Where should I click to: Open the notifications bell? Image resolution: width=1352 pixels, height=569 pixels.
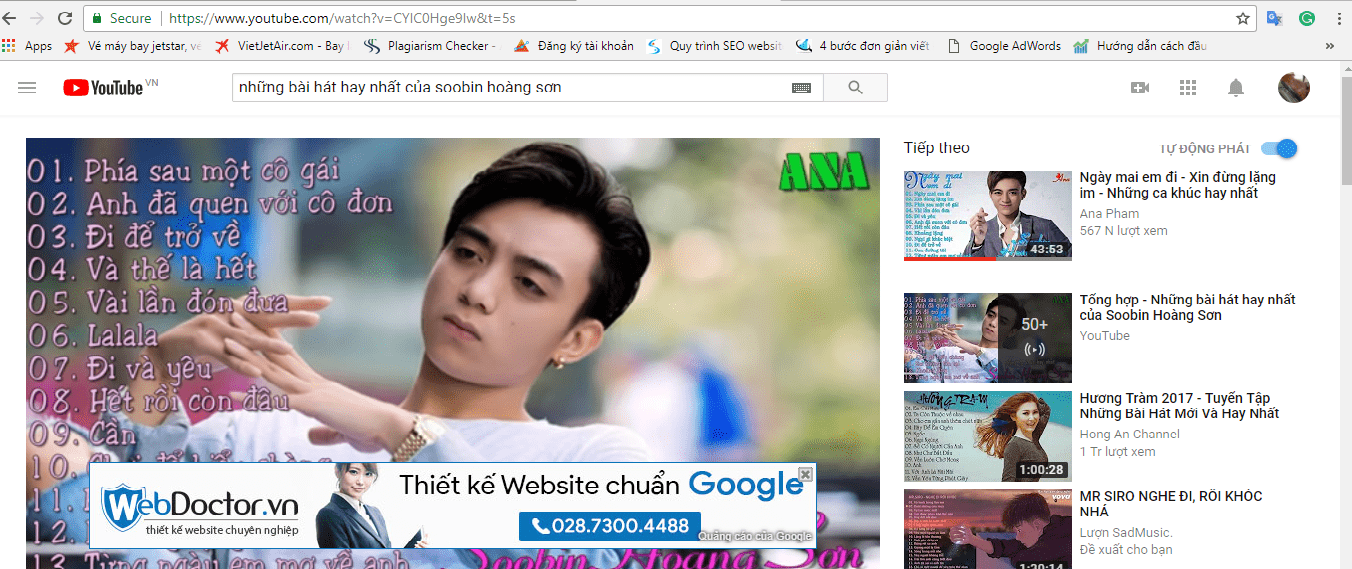click(x=1236, y=88)
